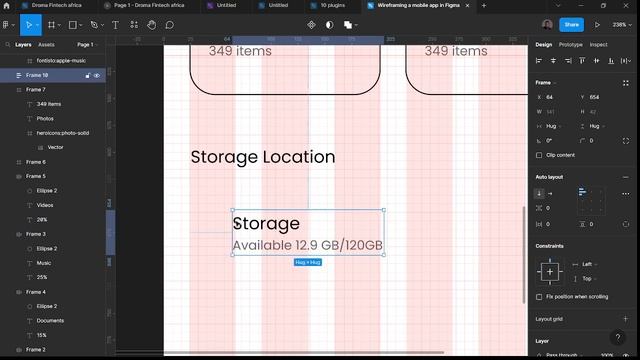Click Align right icon
Screen dimensions: 640x360
pyautogui.click(x=568, y=60)
